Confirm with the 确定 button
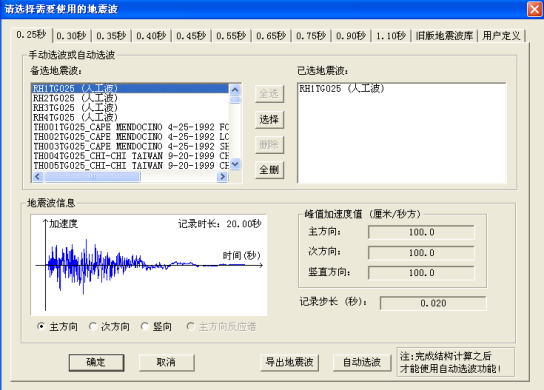This screenshot has height=390, width=544. 96,362
